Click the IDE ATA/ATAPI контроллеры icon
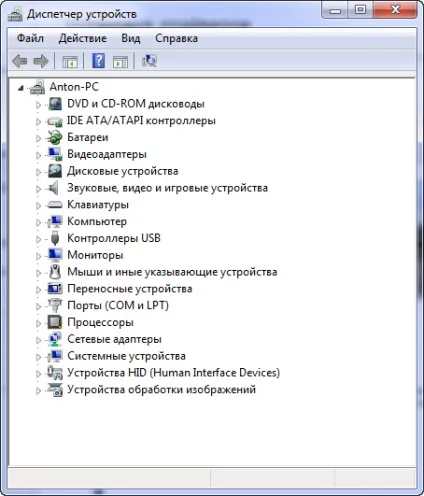 tap(55, 121)
